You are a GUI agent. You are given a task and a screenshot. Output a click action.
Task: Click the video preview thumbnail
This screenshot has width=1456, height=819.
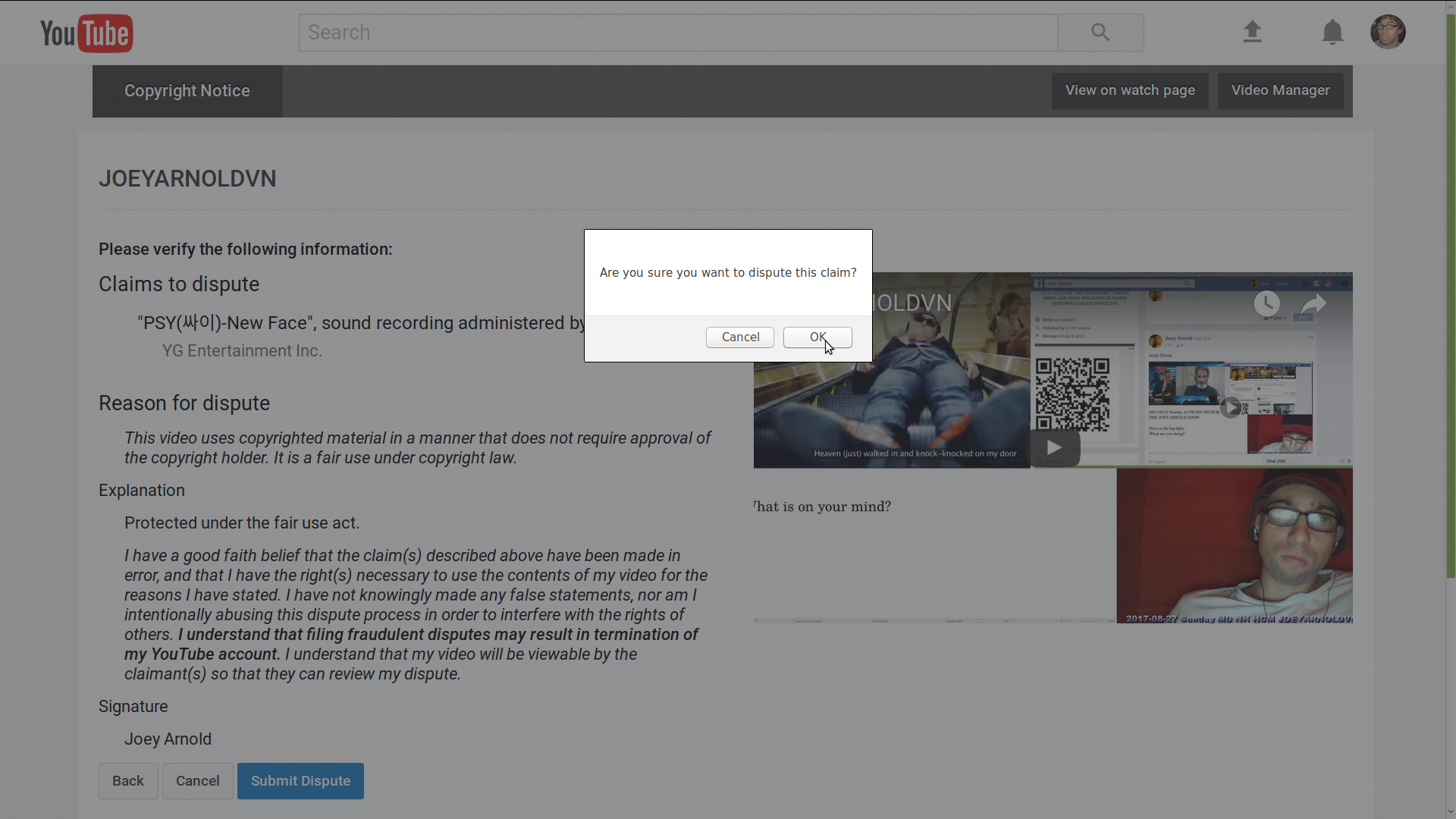(1053, 447)
